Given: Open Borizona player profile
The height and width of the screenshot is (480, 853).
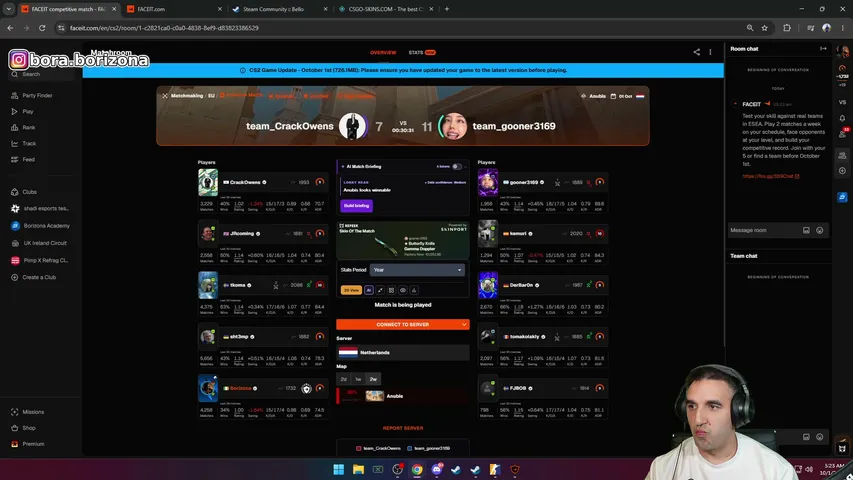Looking at the screenshot, I should pos(240,389).
